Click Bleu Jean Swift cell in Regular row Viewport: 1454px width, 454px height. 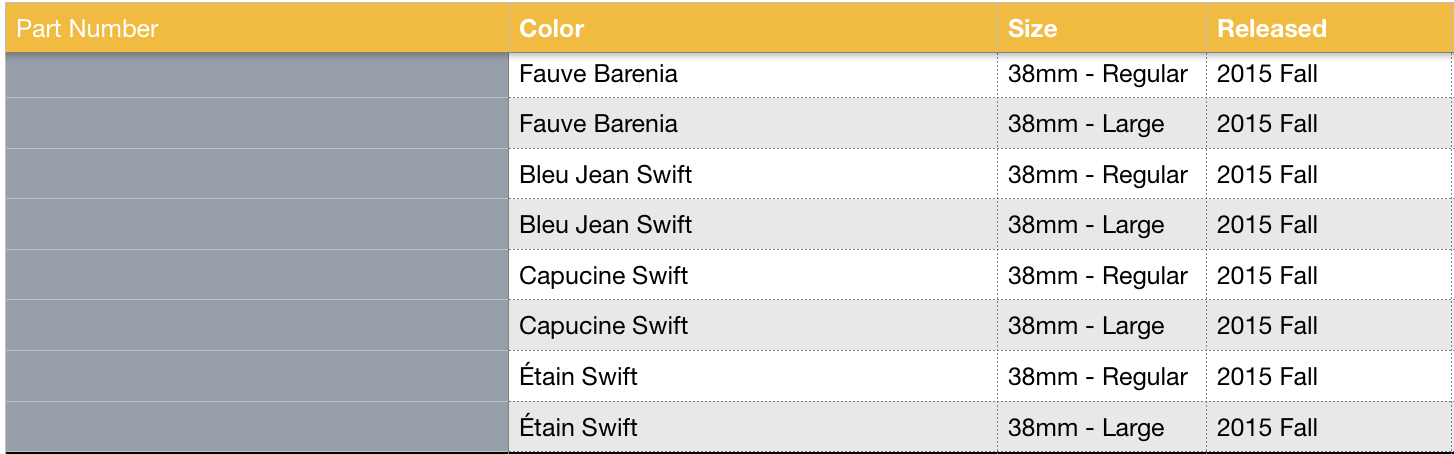[753, 174]
